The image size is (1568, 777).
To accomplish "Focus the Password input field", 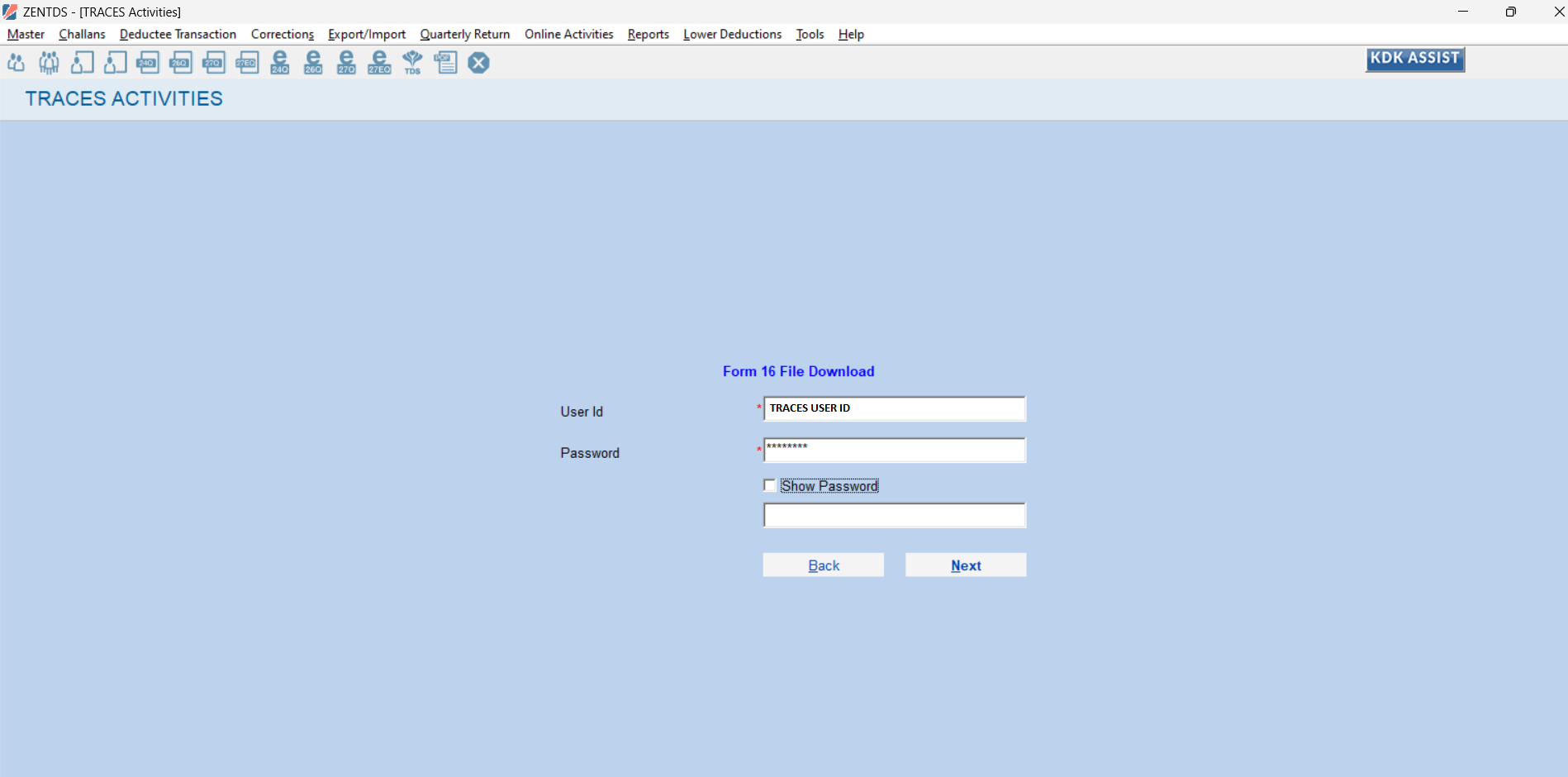I will click(x=895, y=450).
